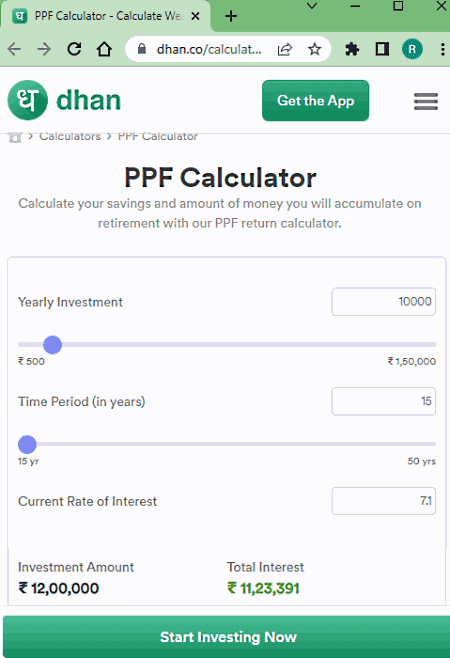The width and height of the screenshot is (450, 658).
Task: Open the profile avatar R
Action: [x=412, y=49]
